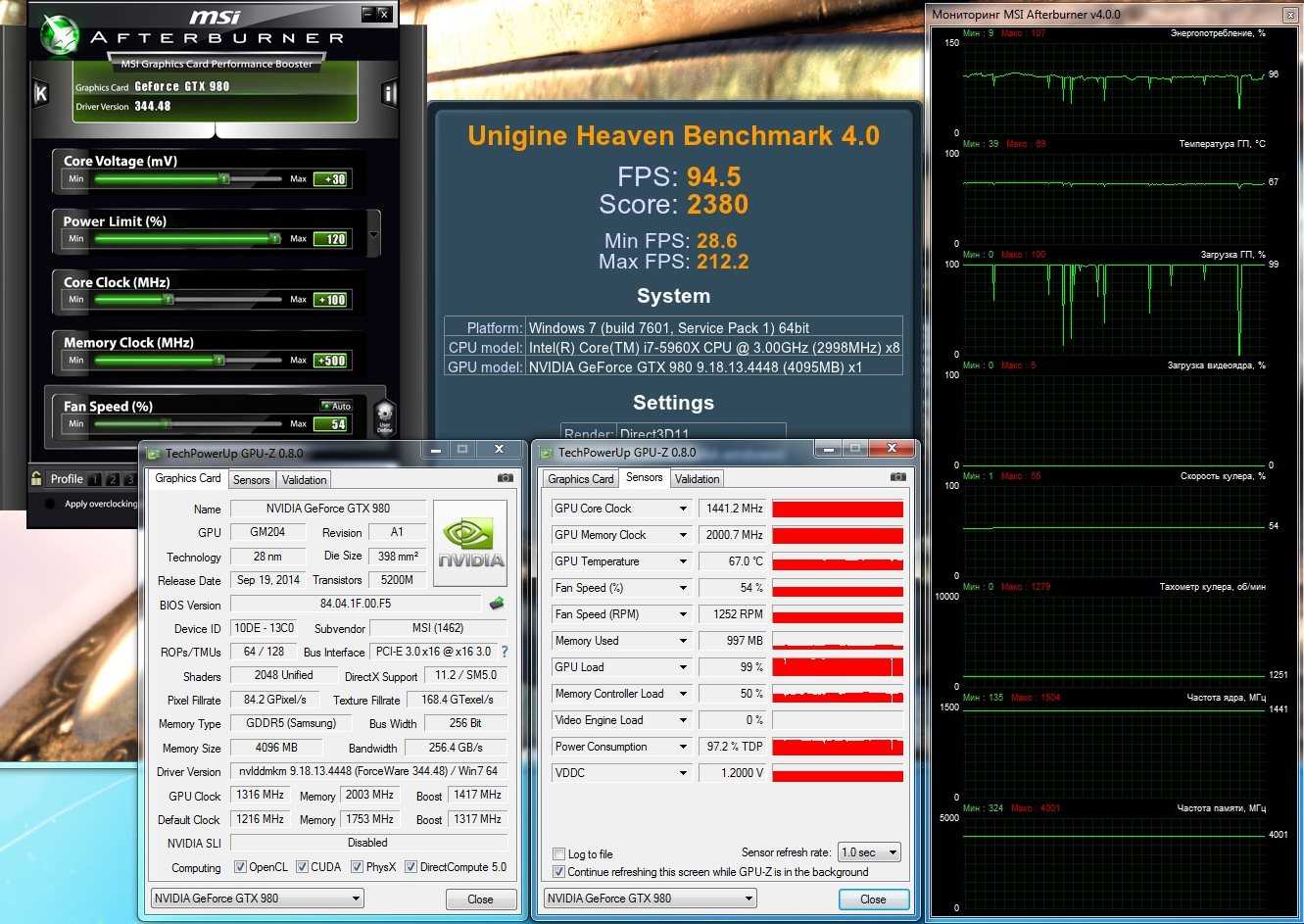The width and height of the screenshot is (1304, 924).
Task: Open Memory Used sensor dropdown
Action: 683,641
